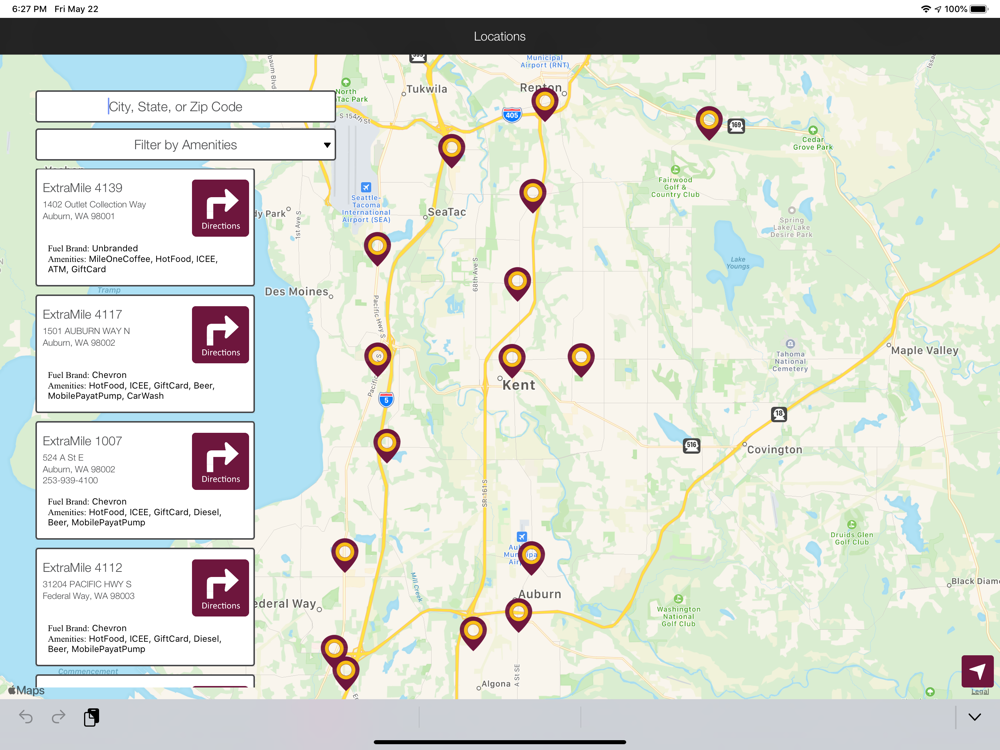Tap the Locations header title
The image size is (1000, 750).
[x=499, y=36]
